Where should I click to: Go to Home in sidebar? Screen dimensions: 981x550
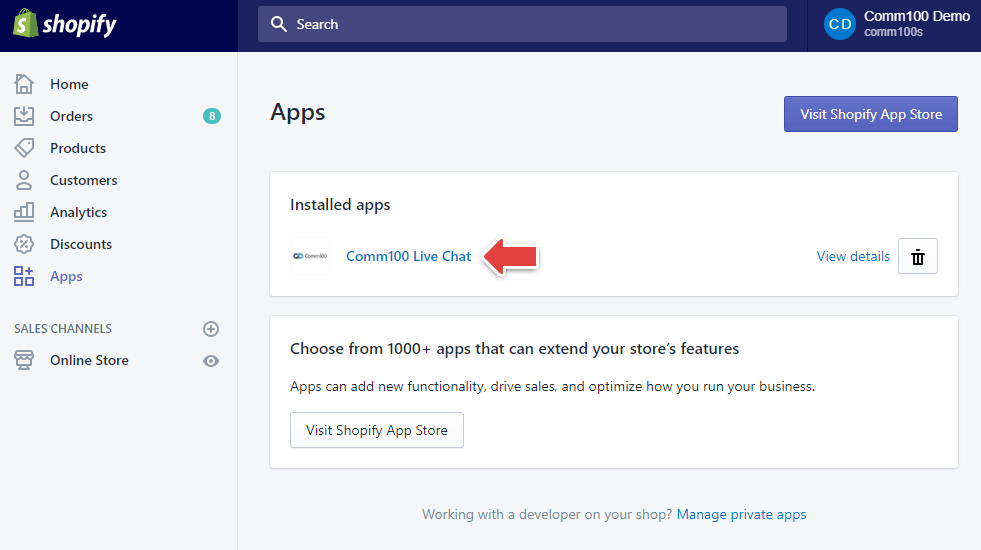click(x=69, y=84)
